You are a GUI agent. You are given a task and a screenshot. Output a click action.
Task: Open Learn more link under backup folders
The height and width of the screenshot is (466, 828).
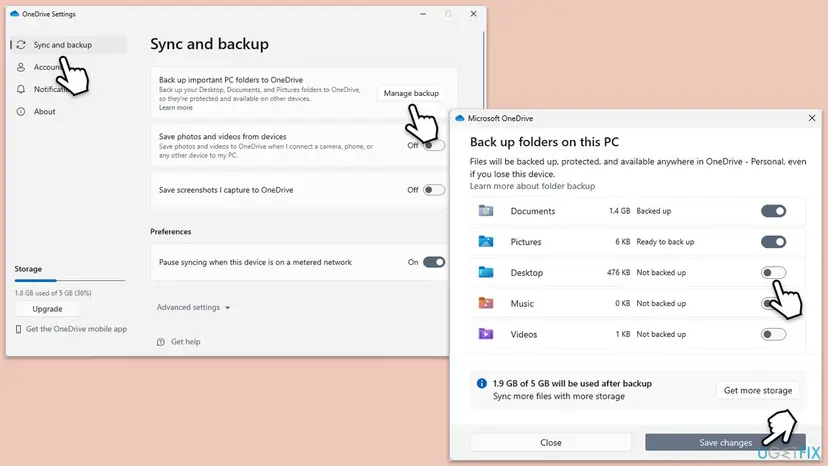click(176, 108)
